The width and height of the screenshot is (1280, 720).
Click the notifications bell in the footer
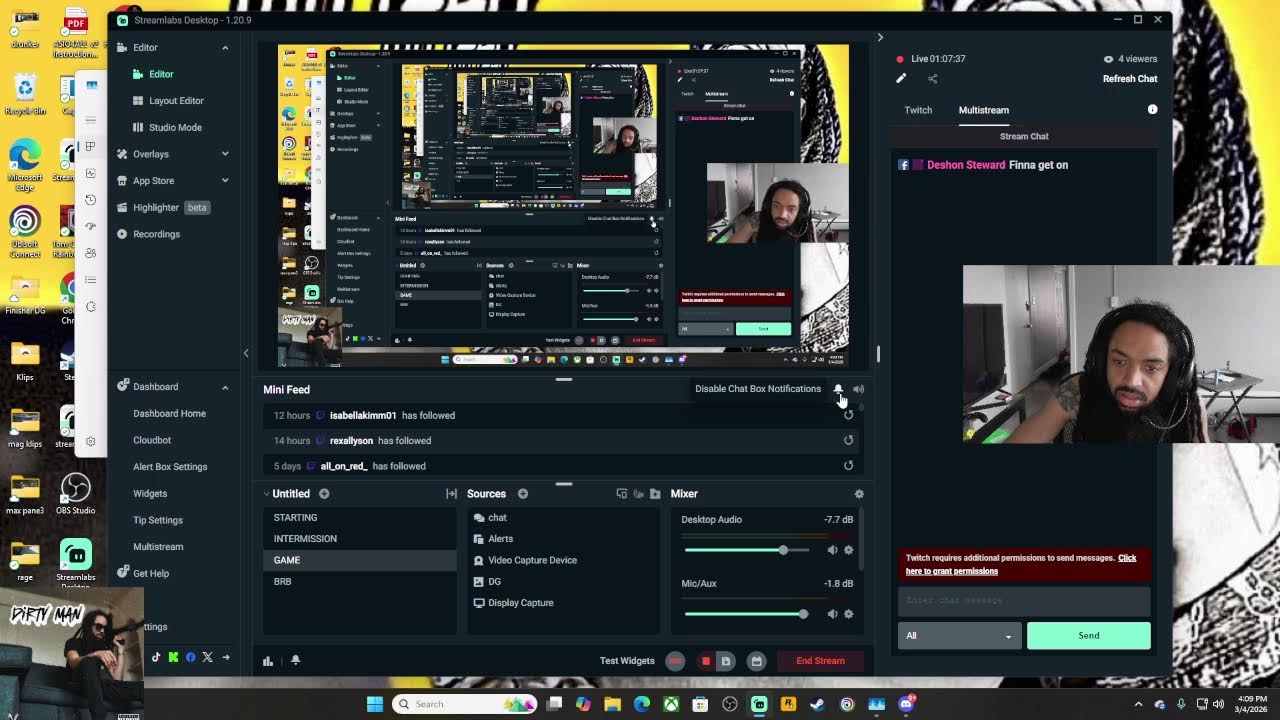(295, 661)
